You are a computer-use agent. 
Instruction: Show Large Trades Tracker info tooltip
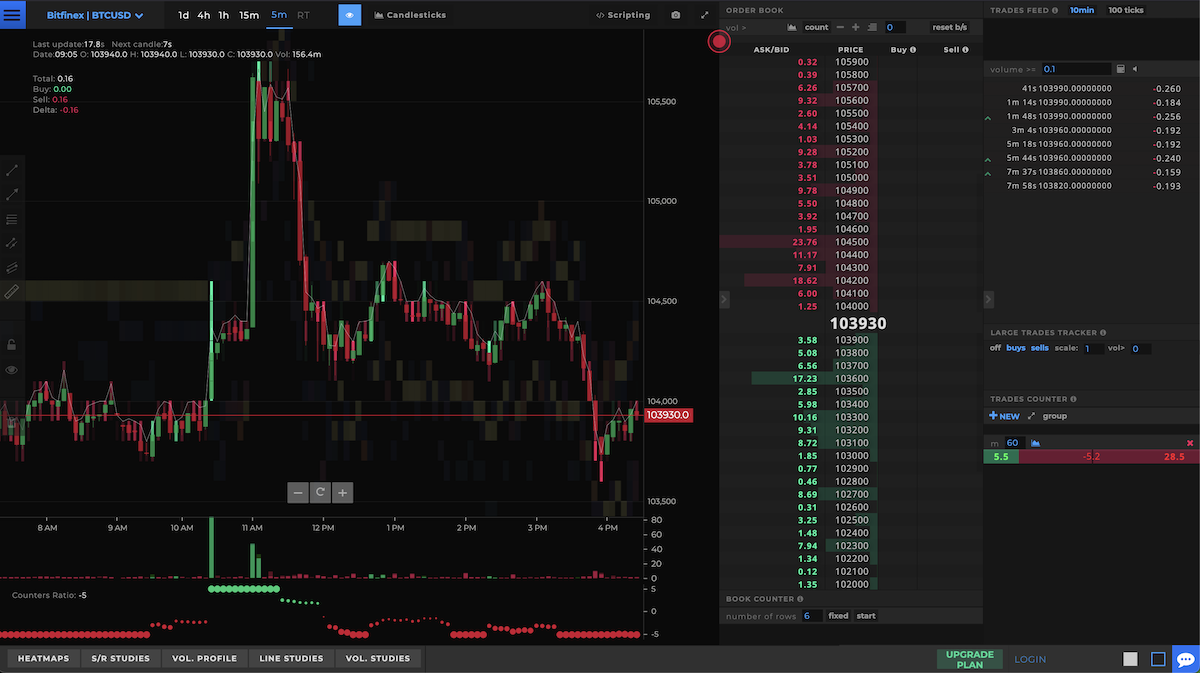[x=1103, y=332]
